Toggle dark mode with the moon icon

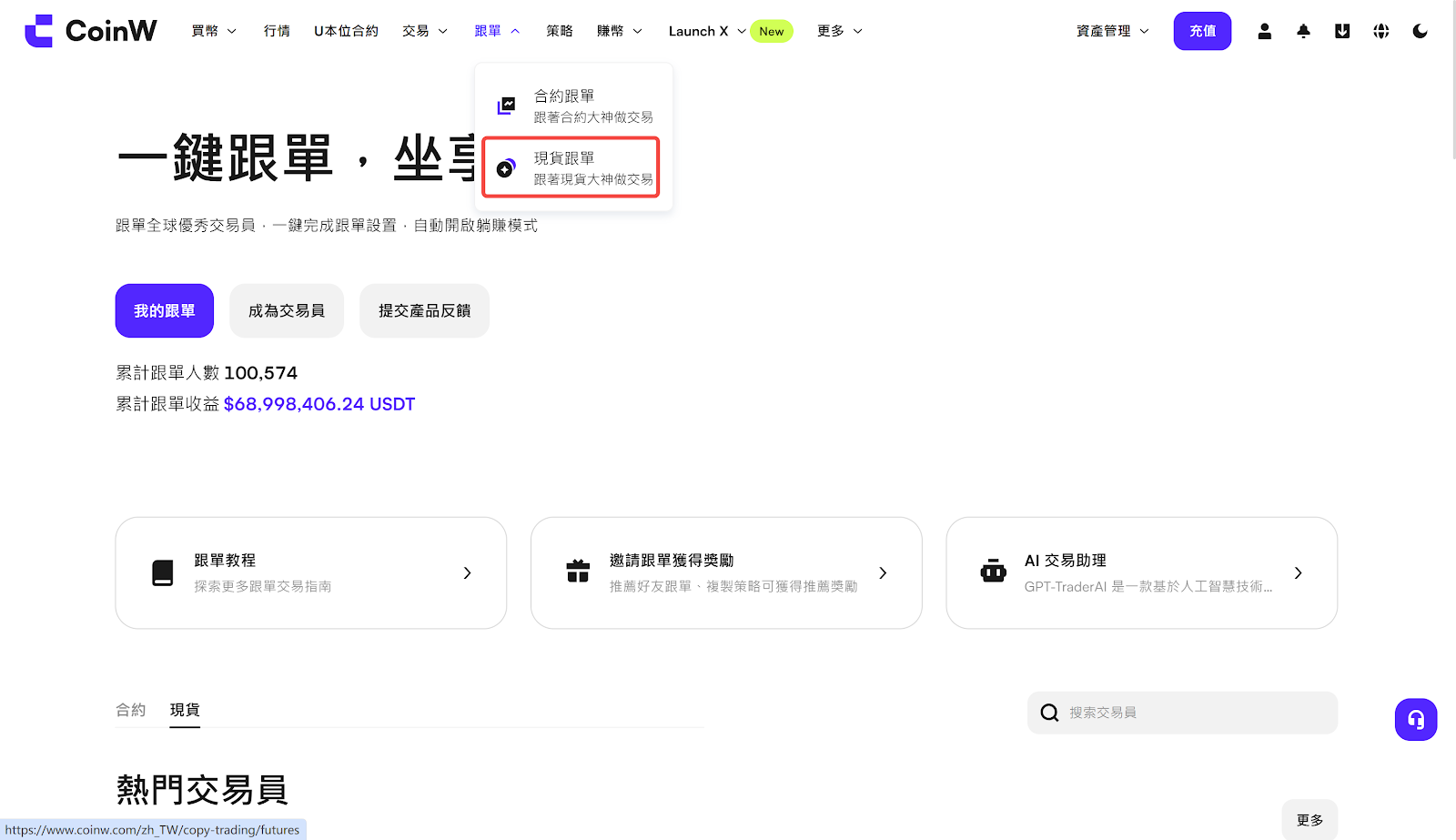1420,31
